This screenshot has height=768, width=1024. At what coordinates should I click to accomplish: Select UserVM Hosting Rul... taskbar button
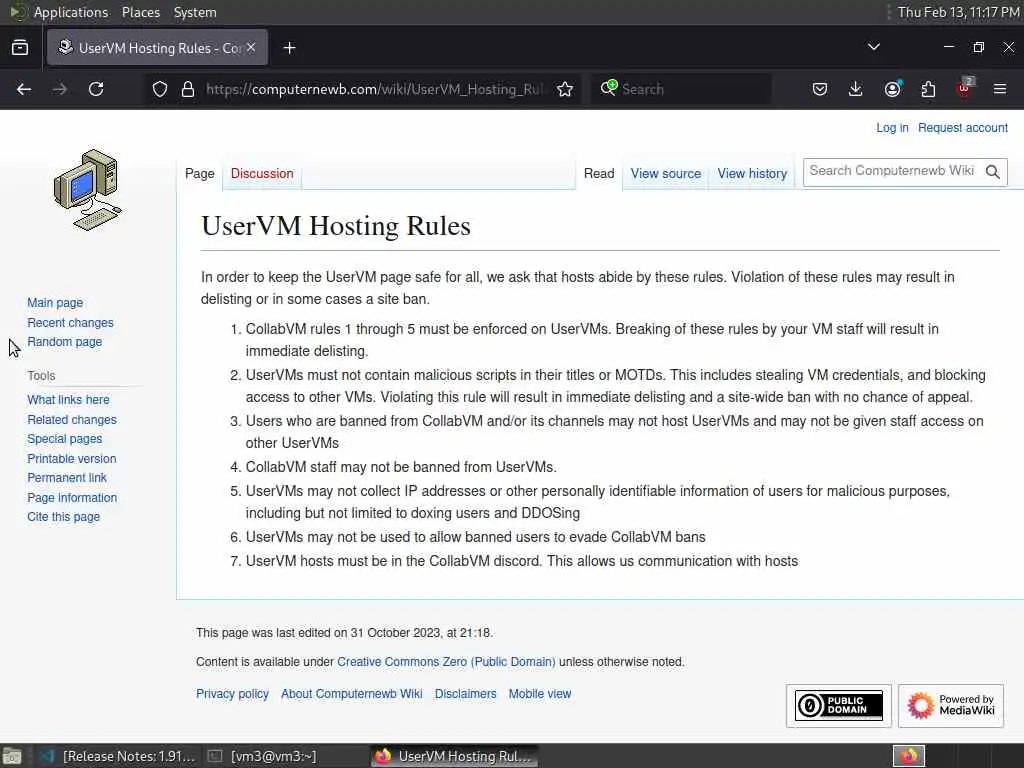(455, 756)
